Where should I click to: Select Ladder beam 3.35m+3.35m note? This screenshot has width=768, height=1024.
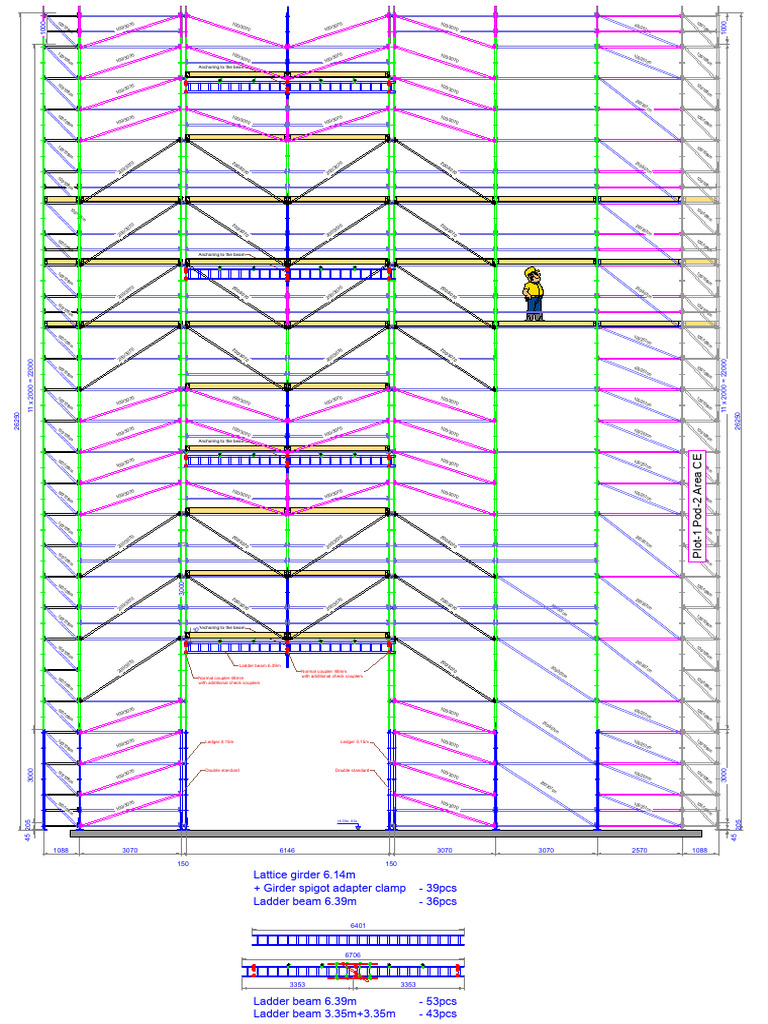(x=324, y=1014)
